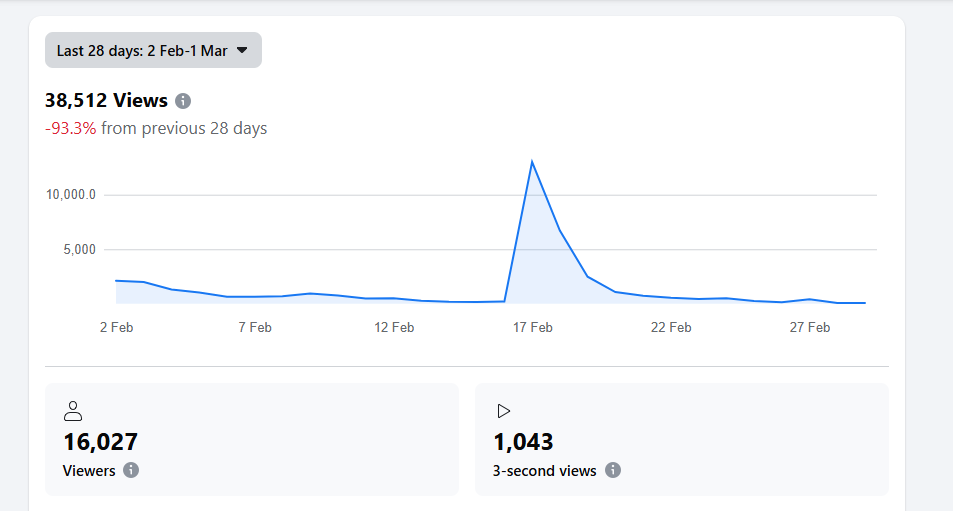Click the info icon beside 38,512 Views
The width and height of the screenshot is (953, 511).
(183, 101)
